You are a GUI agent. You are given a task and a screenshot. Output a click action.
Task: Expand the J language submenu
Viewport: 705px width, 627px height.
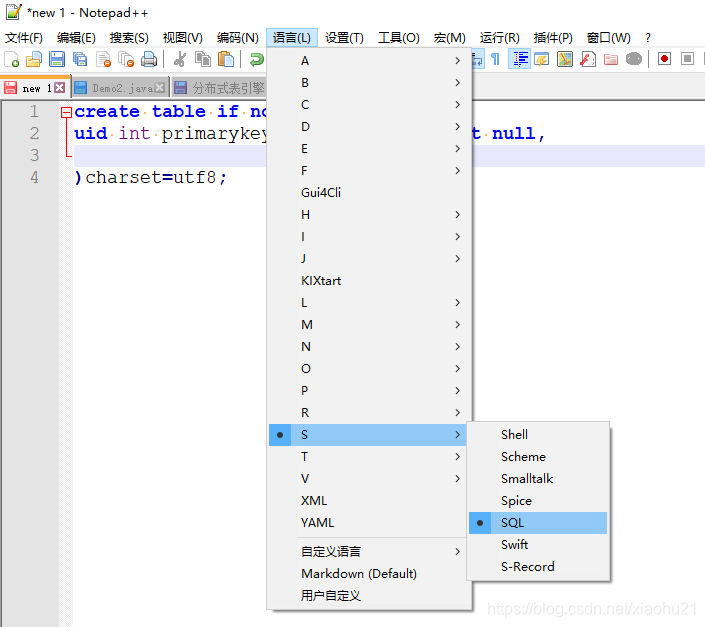point(369,259)
